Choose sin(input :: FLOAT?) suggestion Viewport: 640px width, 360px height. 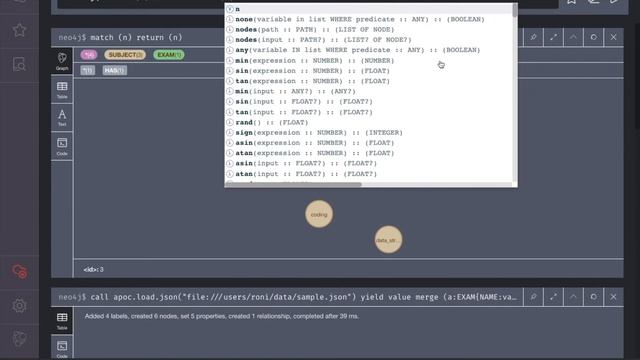(369, 101)
